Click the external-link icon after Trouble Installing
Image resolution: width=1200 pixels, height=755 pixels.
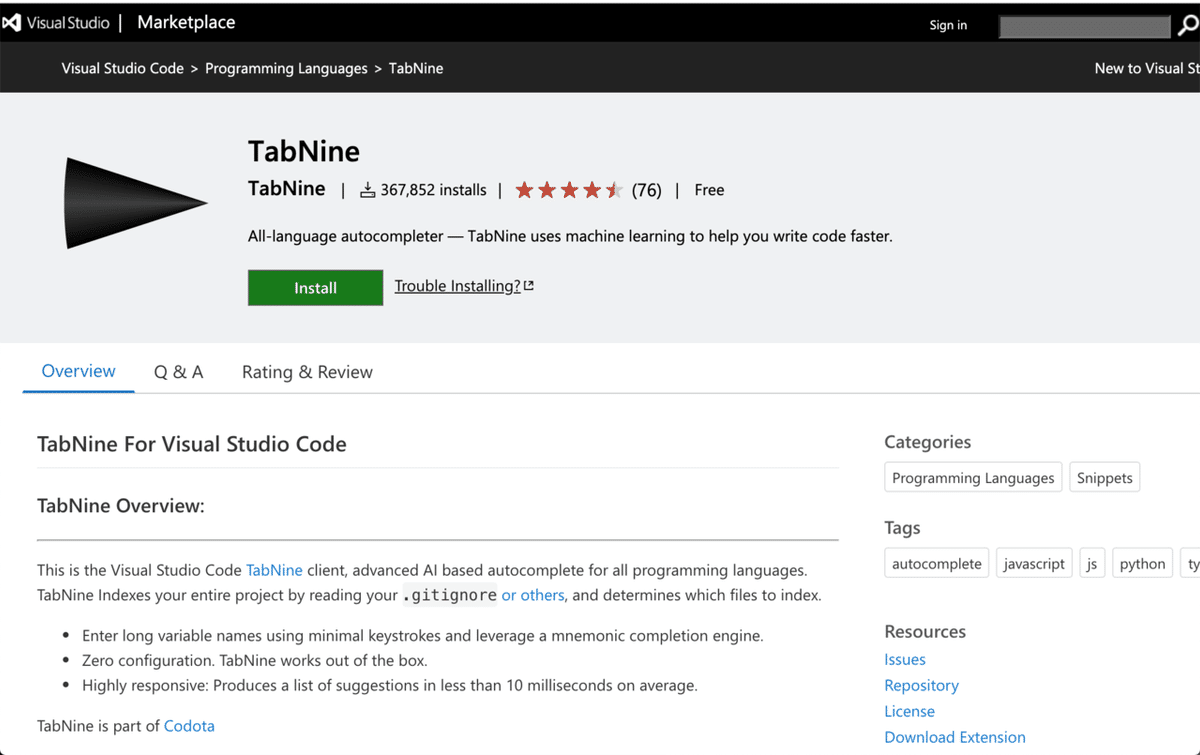(530, 283)
